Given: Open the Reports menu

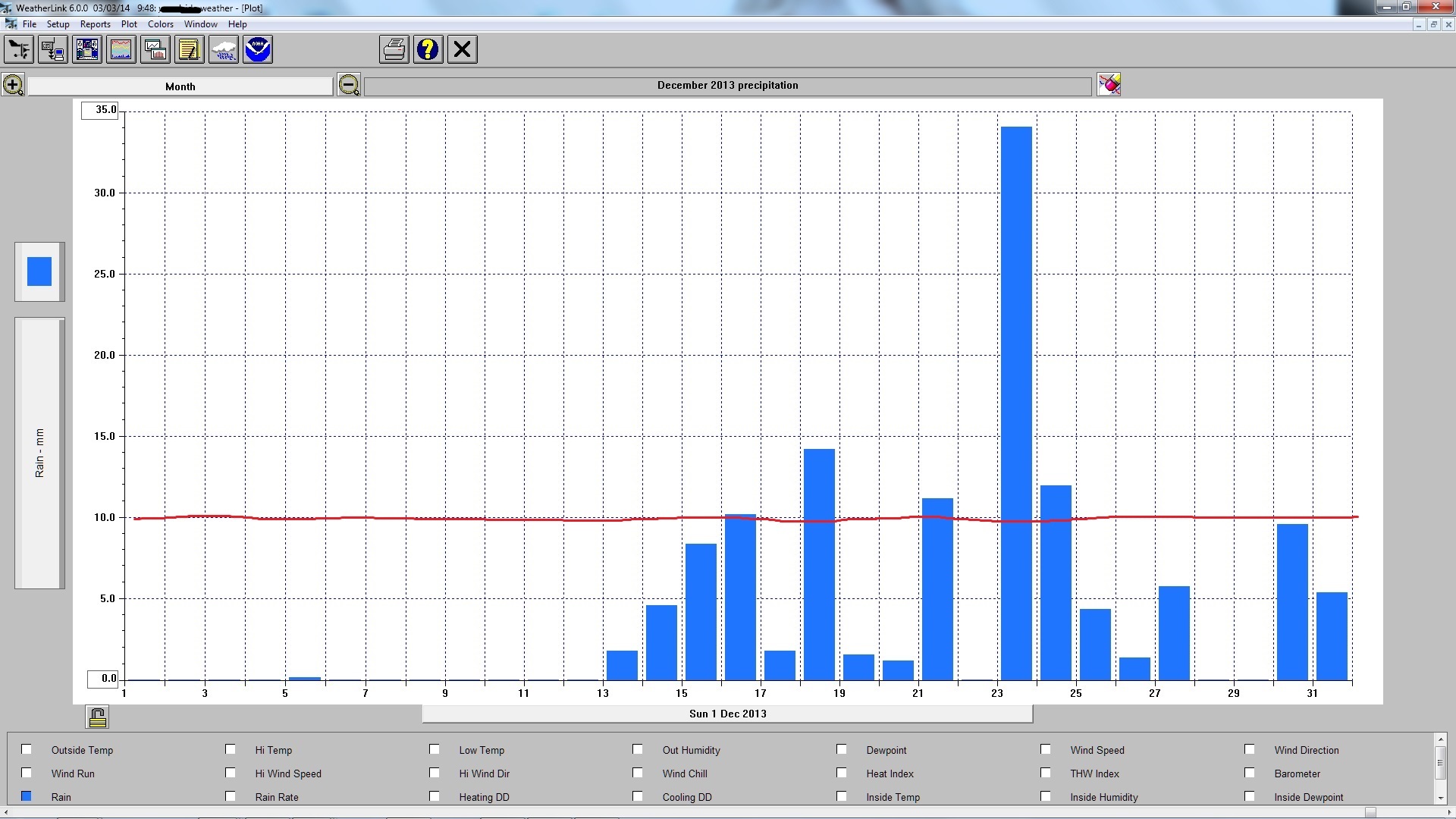Looking at the screenshot, I should pos(95,24).
